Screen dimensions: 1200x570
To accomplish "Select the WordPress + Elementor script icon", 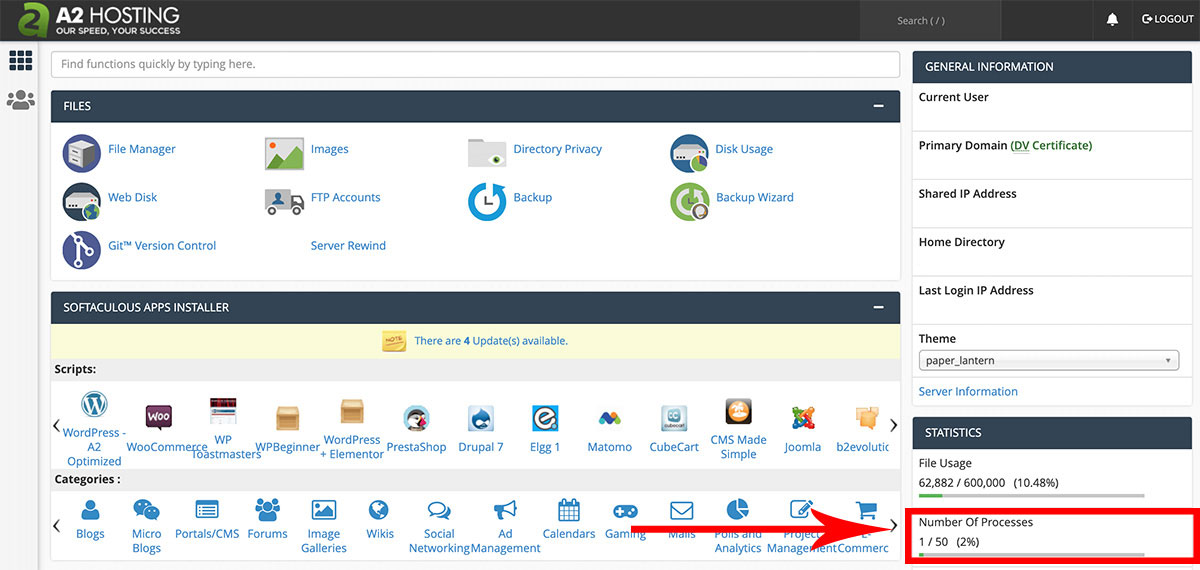I will coord(352,411).
